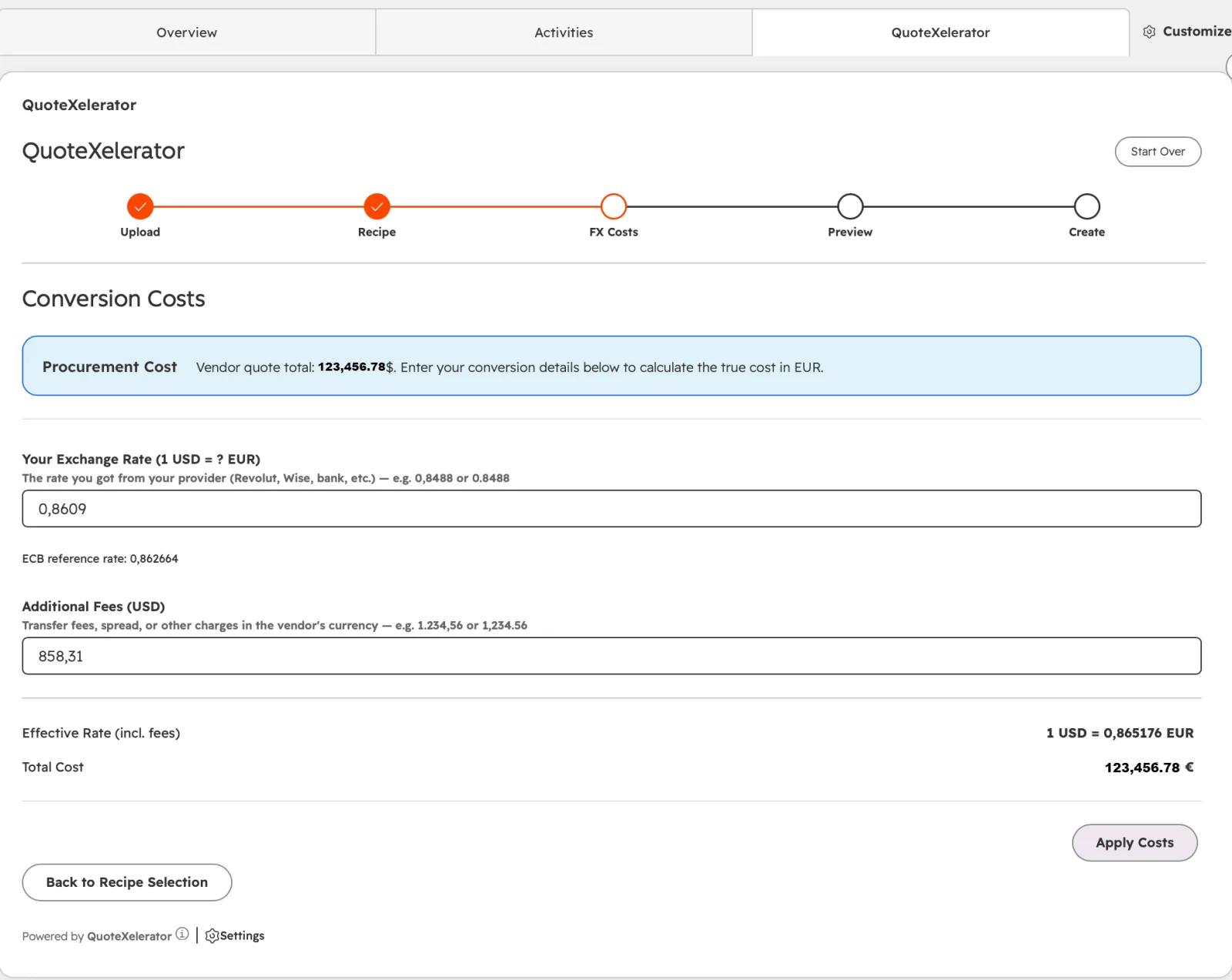Open Settings gear icon in footer
Image resolution: width=1232 pixels, height=980 pixels.
pyautogui.click(x=212, y=936)
